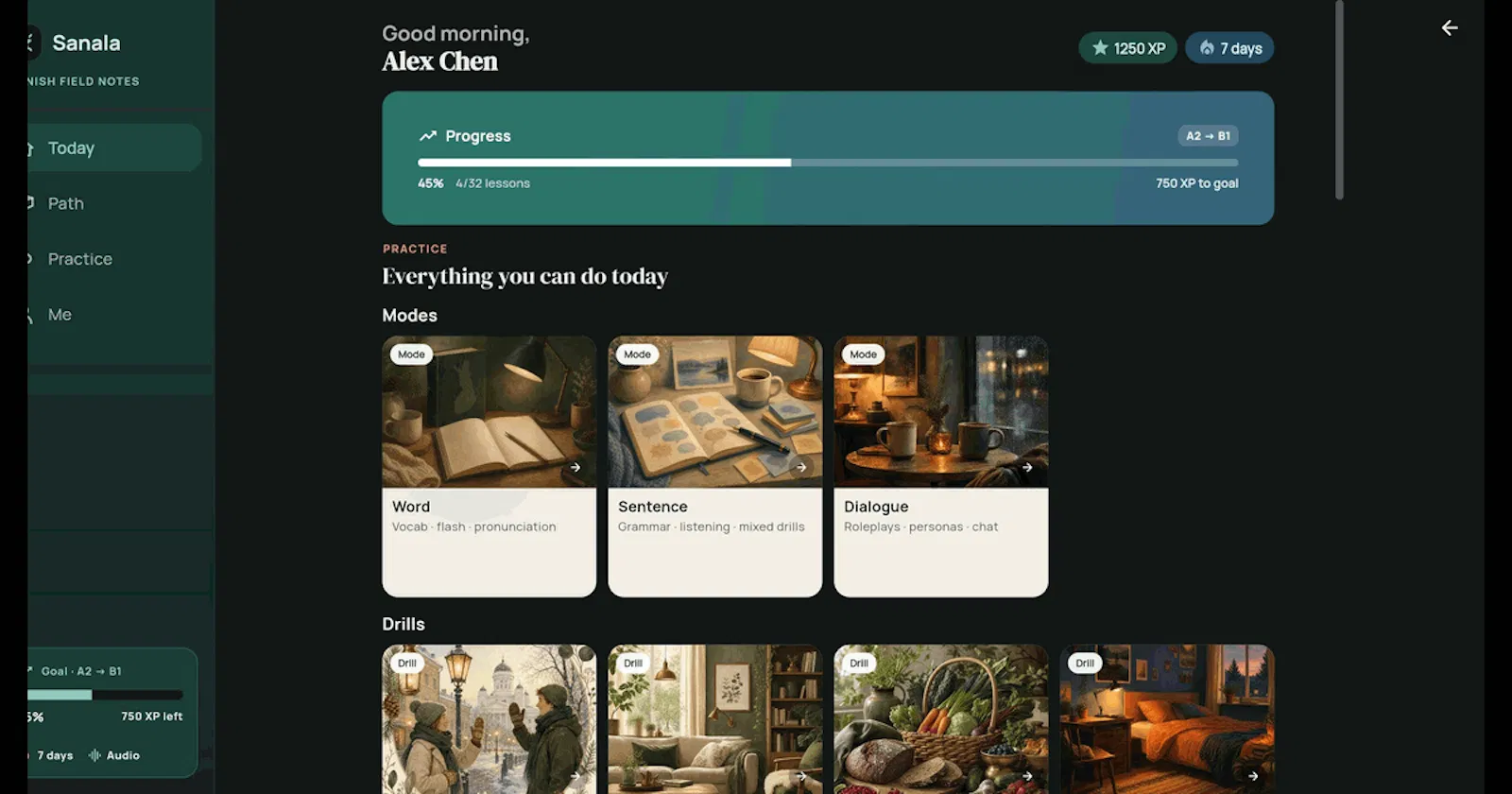Click 'Roleplays · personas · chat' subtitle

point(920,526)
